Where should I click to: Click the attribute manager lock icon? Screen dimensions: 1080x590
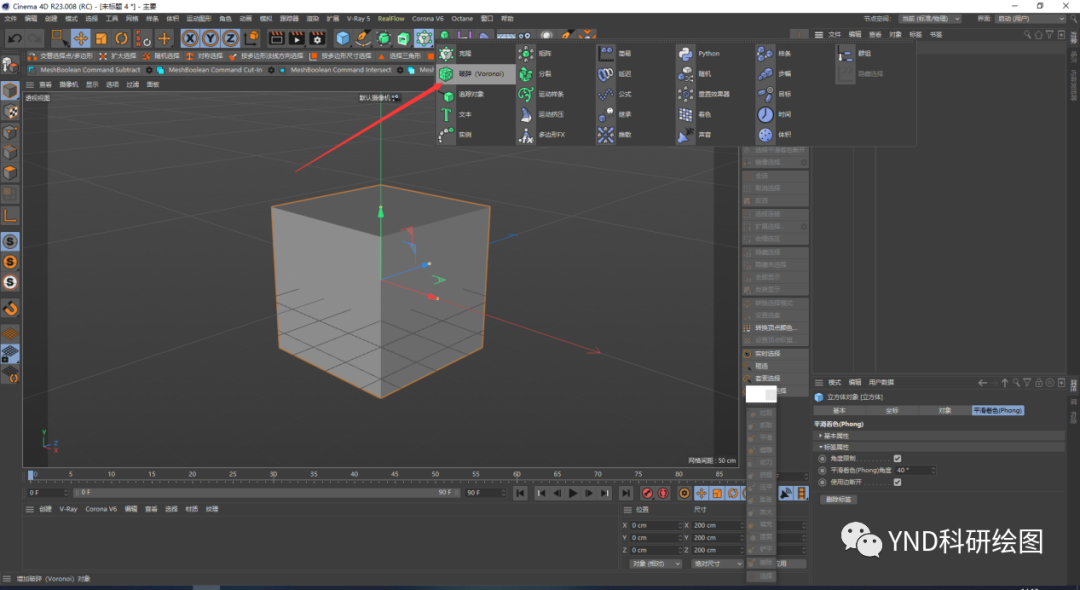pyautogui.click(x=1039, y=383)
